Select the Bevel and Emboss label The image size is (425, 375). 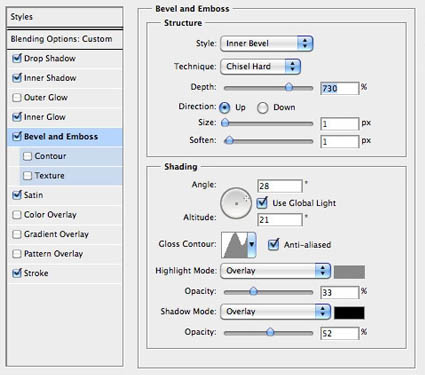click(x=61, y=136)
